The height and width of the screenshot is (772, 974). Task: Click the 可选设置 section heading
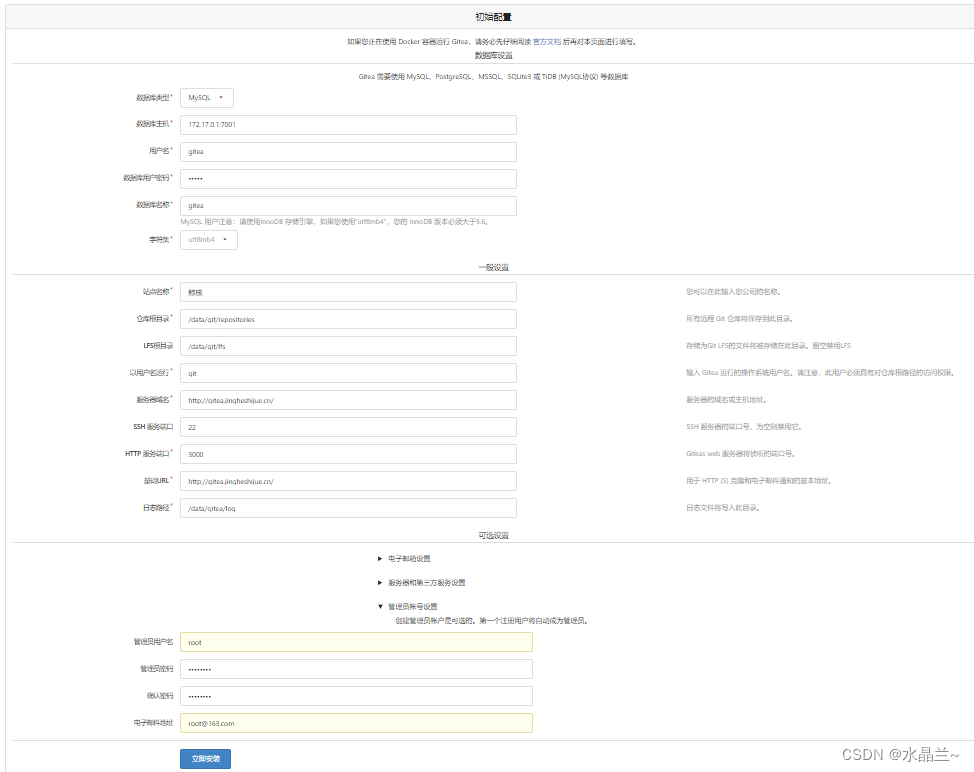click(493, 535)
